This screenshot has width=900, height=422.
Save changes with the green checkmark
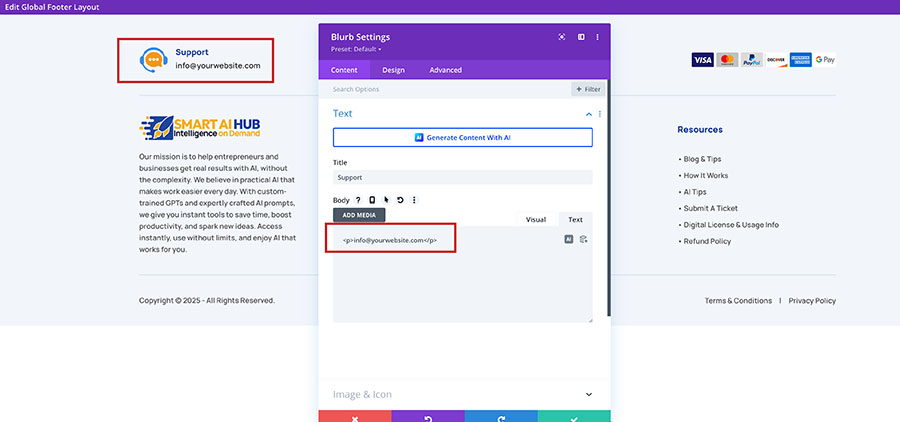coord(574,416)
